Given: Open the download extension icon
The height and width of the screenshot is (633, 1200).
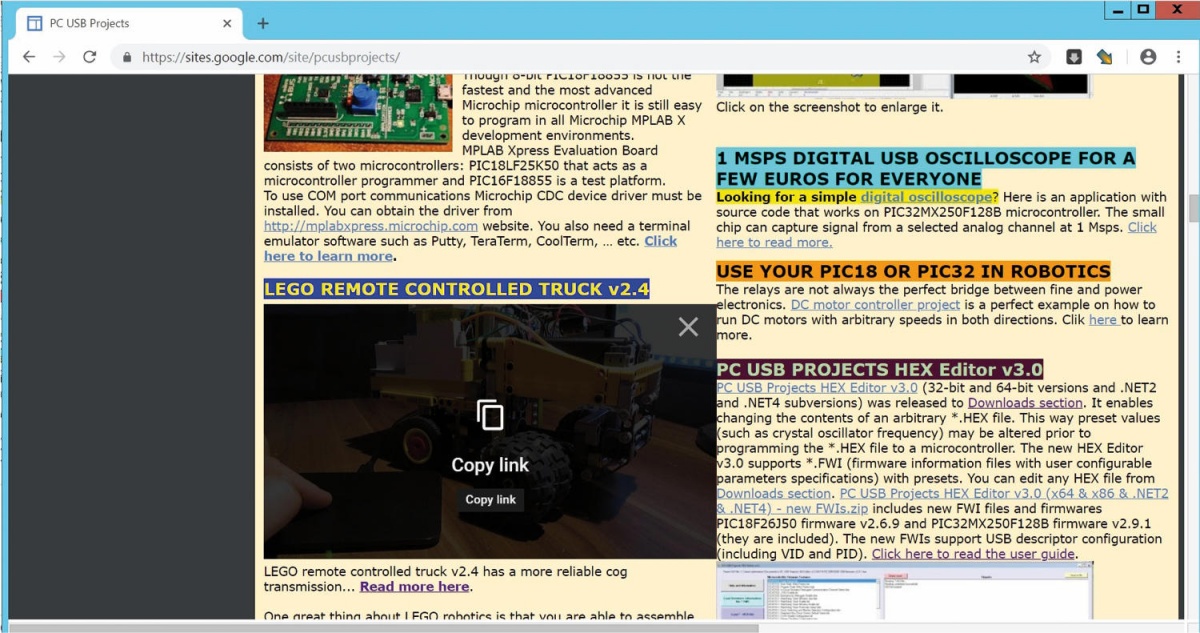Looking at the screenshot, I should coord(1073,57).
